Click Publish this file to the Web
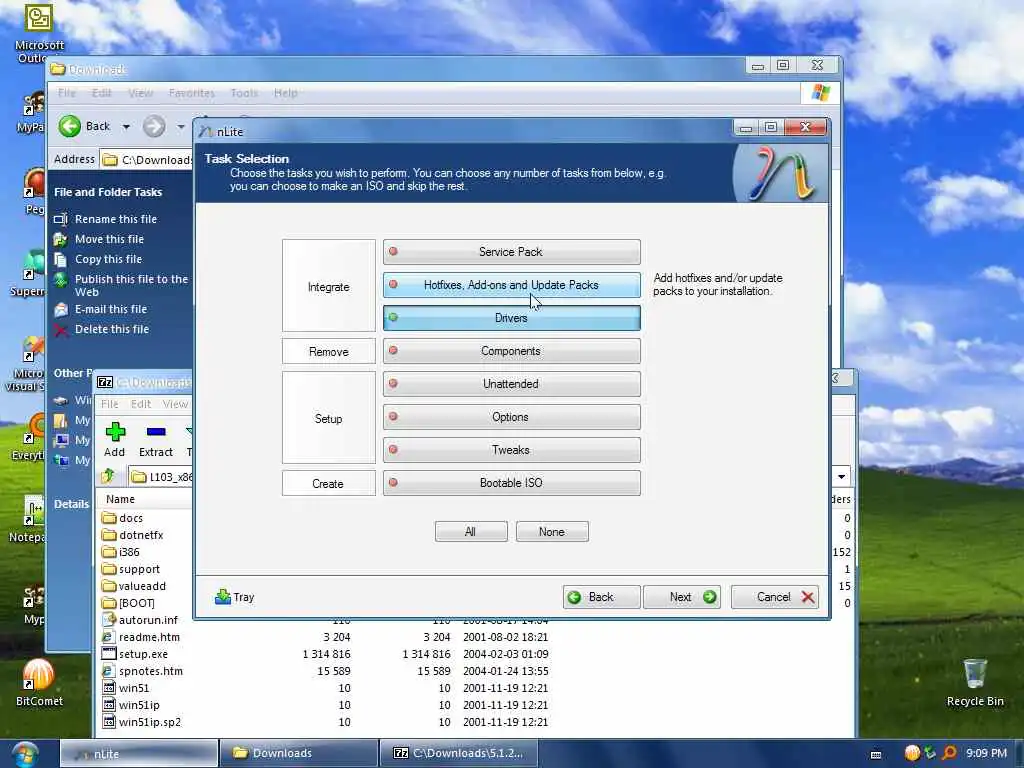This screenshot has height=768, width=1024. (x=131, y=285)
